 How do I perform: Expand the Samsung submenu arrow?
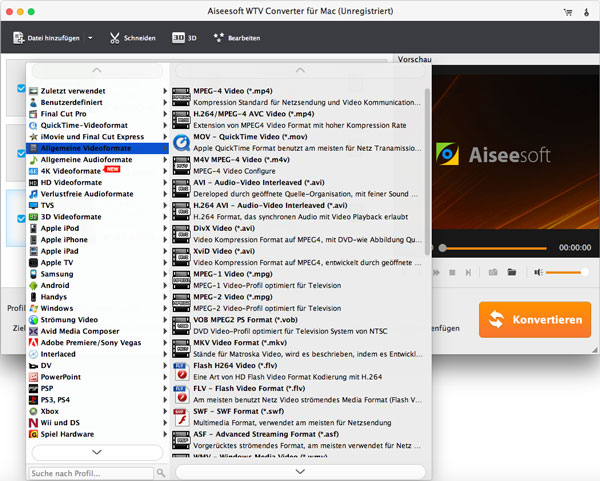(x=165, y=274)
